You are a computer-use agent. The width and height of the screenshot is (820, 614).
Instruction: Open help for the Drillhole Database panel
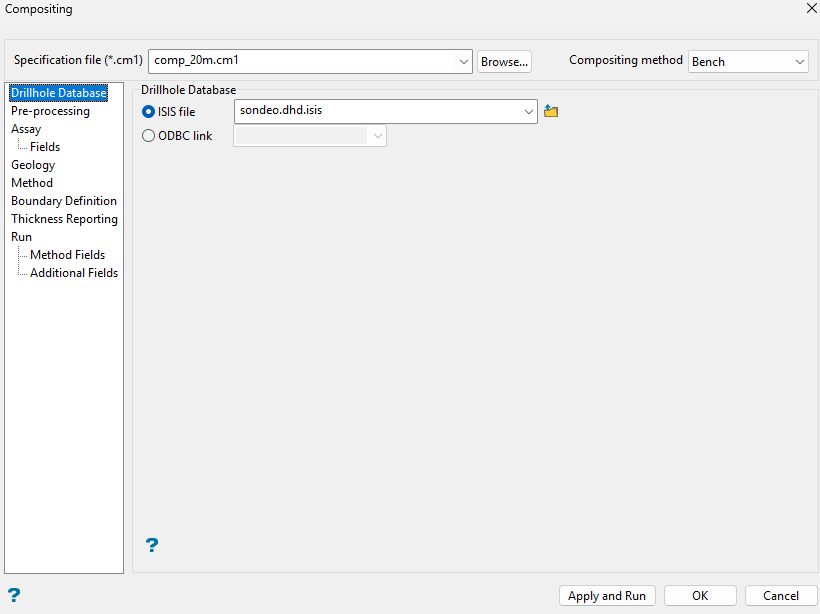[x=152, y=545]
